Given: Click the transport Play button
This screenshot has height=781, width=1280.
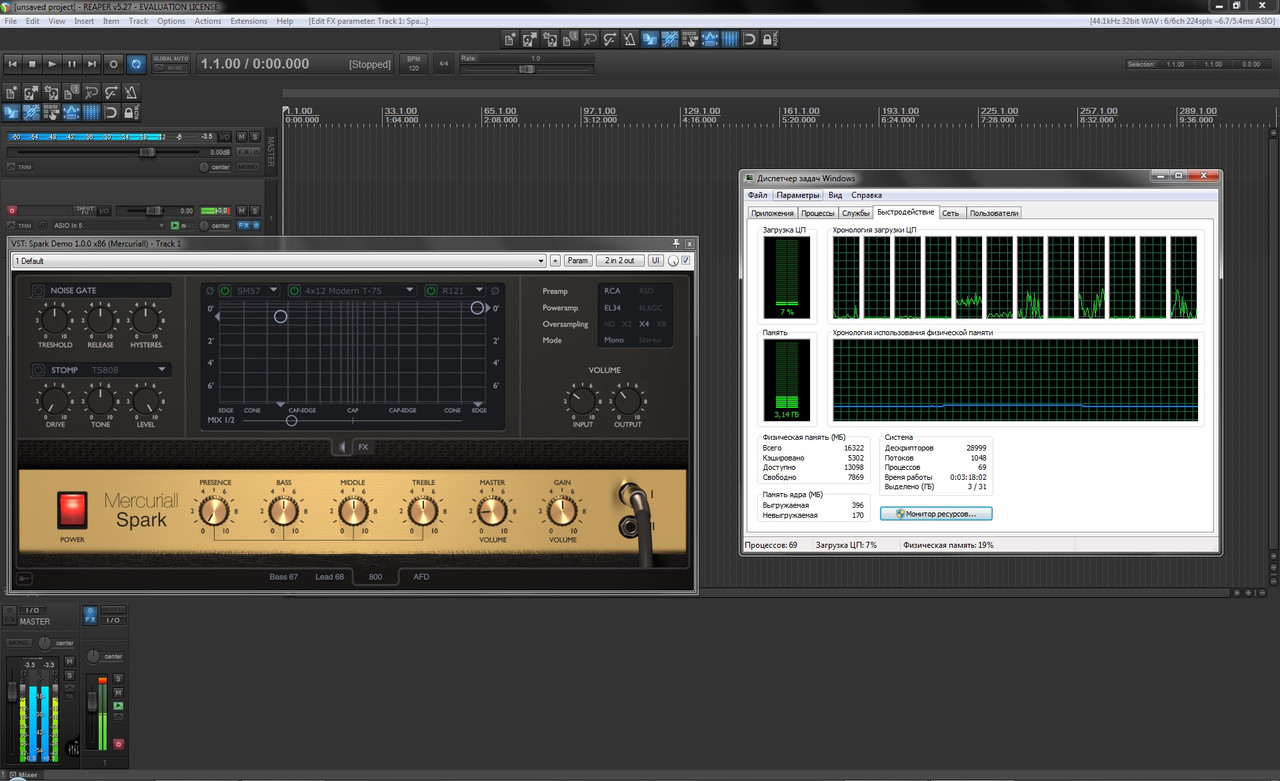Looking at the screenshot, I should [x=53, y=64].
